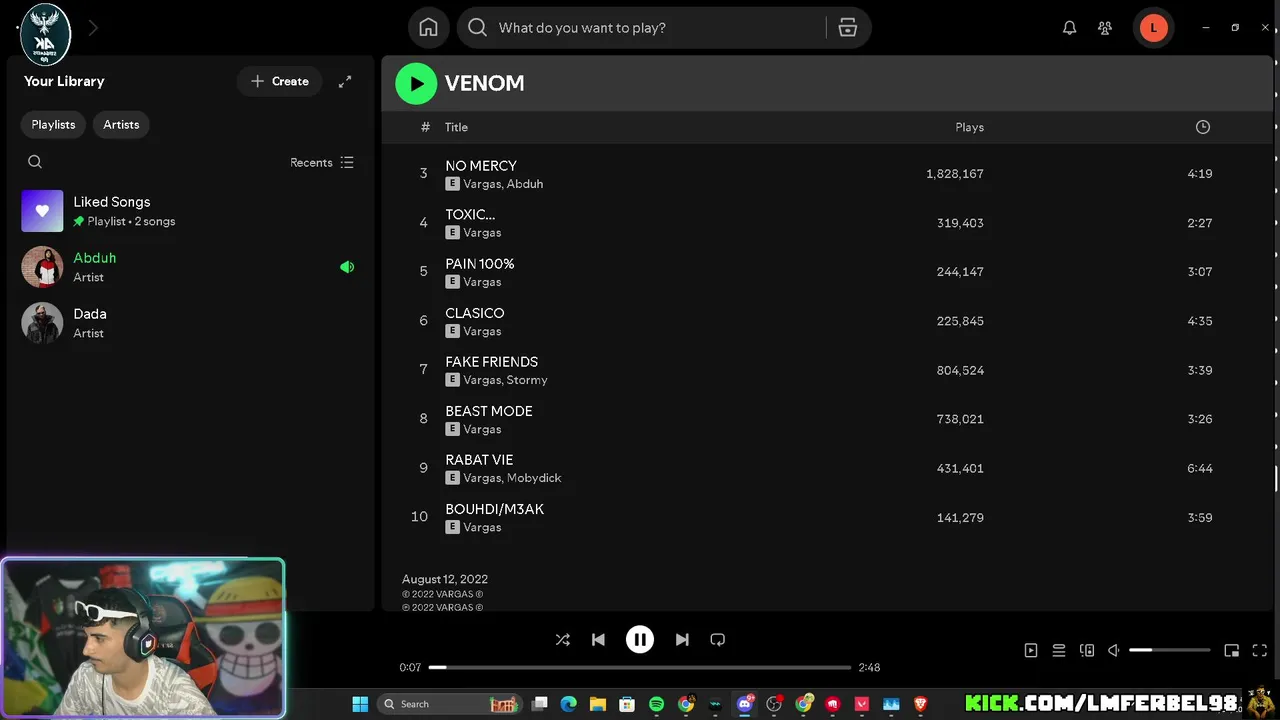The image size is (1280, 720).
Task: Toggle shuffle playback
Action: pos(562,640)
